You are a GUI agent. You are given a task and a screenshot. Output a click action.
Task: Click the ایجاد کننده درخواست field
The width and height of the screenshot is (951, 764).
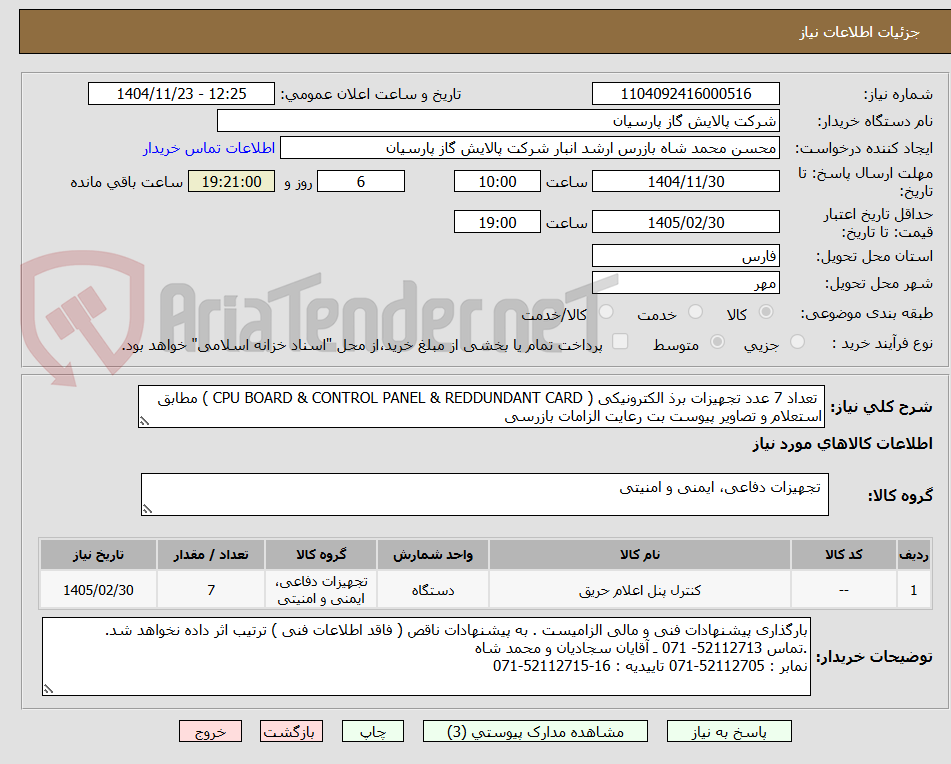pyautogui.click(x=529, y=149)
